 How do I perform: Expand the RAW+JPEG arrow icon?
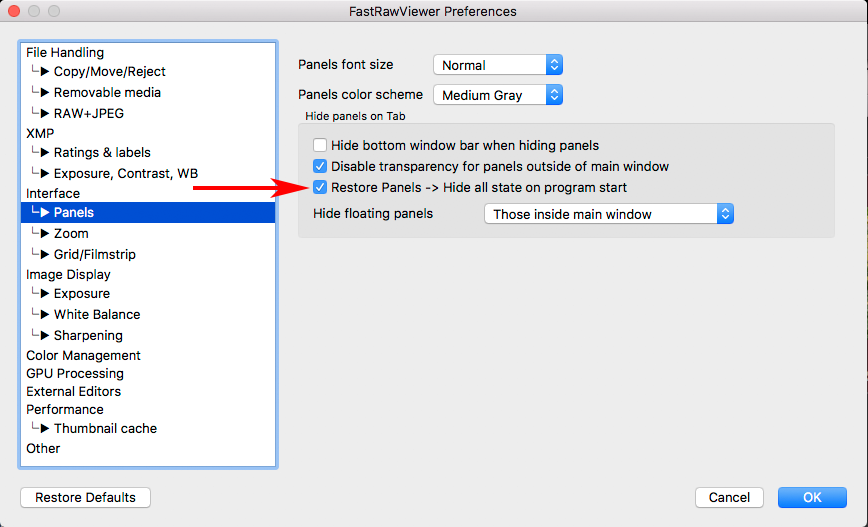click(x=45, y=114)
